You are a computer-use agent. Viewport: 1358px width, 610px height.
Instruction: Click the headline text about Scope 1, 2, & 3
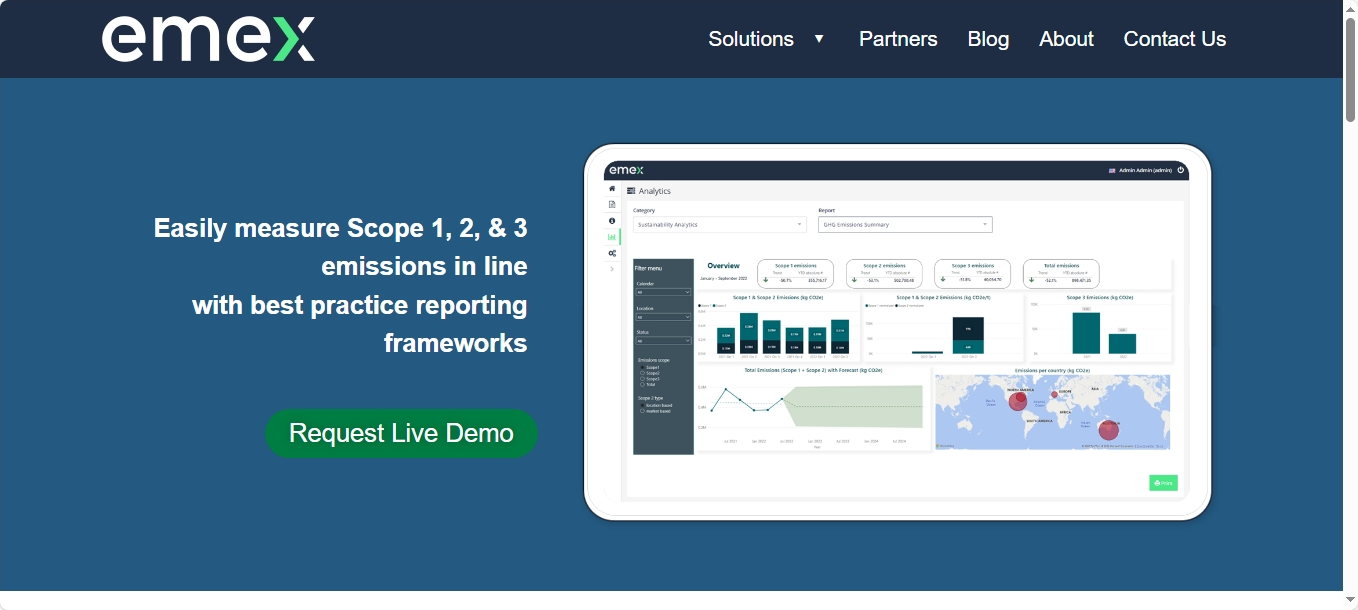(x=341, y=285)
